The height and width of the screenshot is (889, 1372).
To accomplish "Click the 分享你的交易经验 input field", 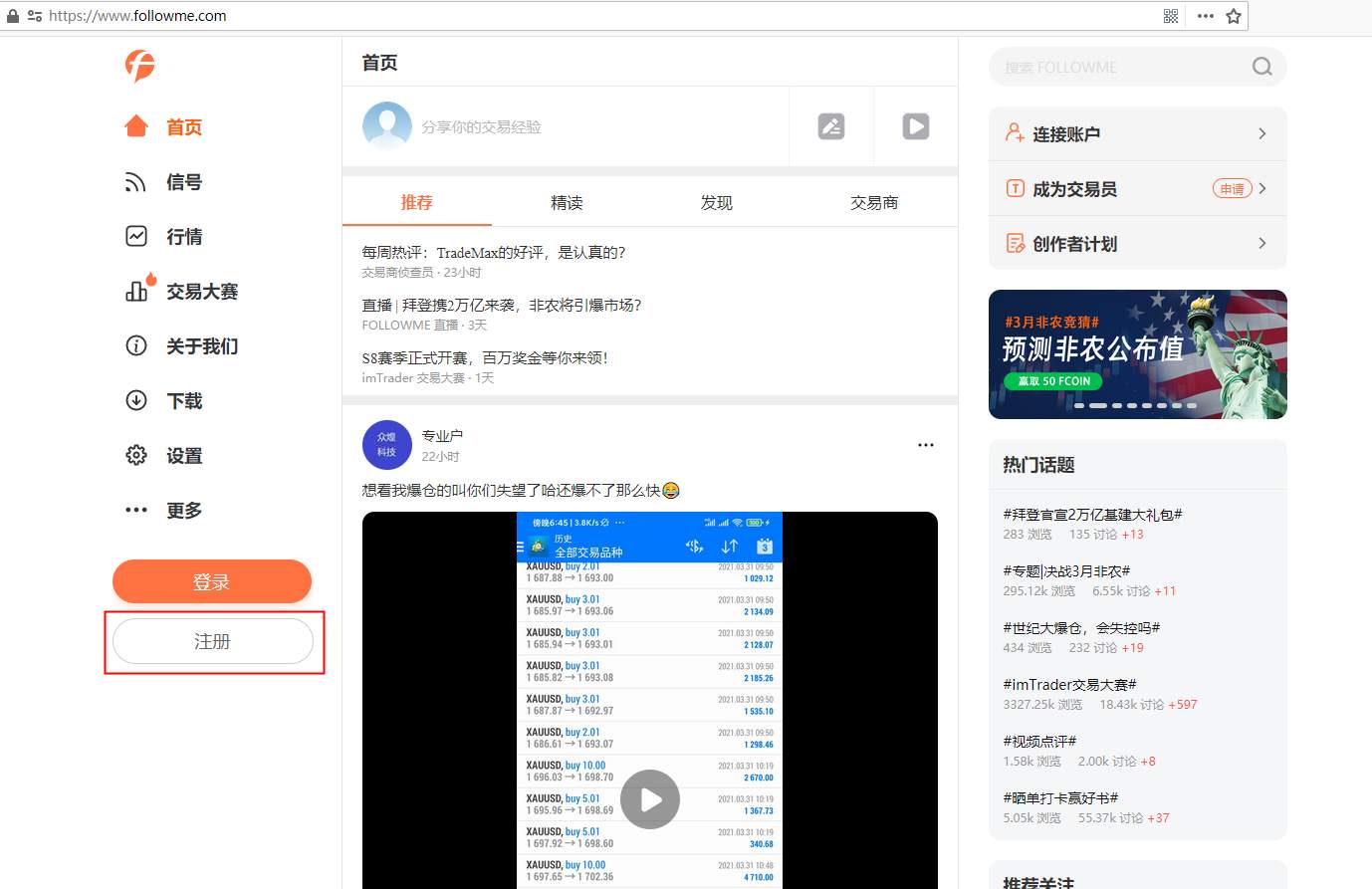I will (x=481, y=127).
